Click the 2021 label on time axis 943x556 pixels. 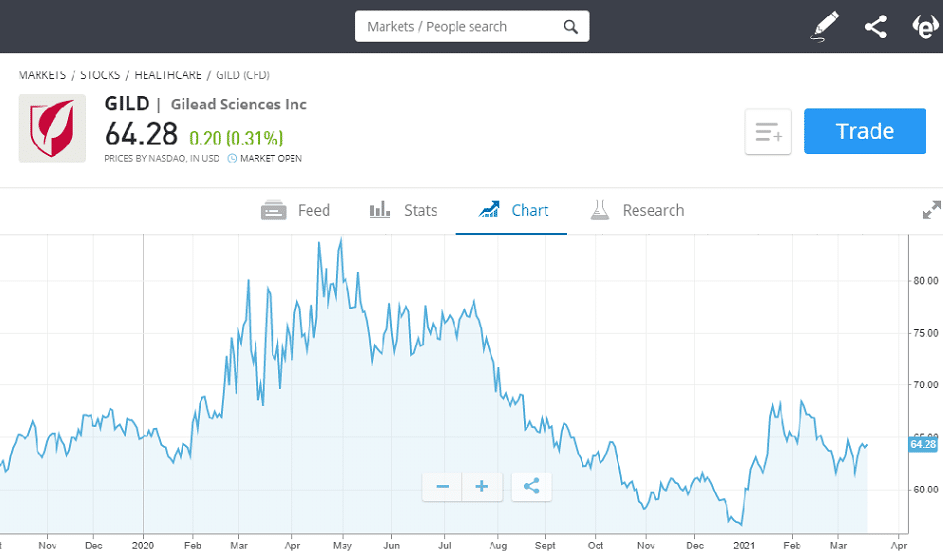[x=744, y=545]
